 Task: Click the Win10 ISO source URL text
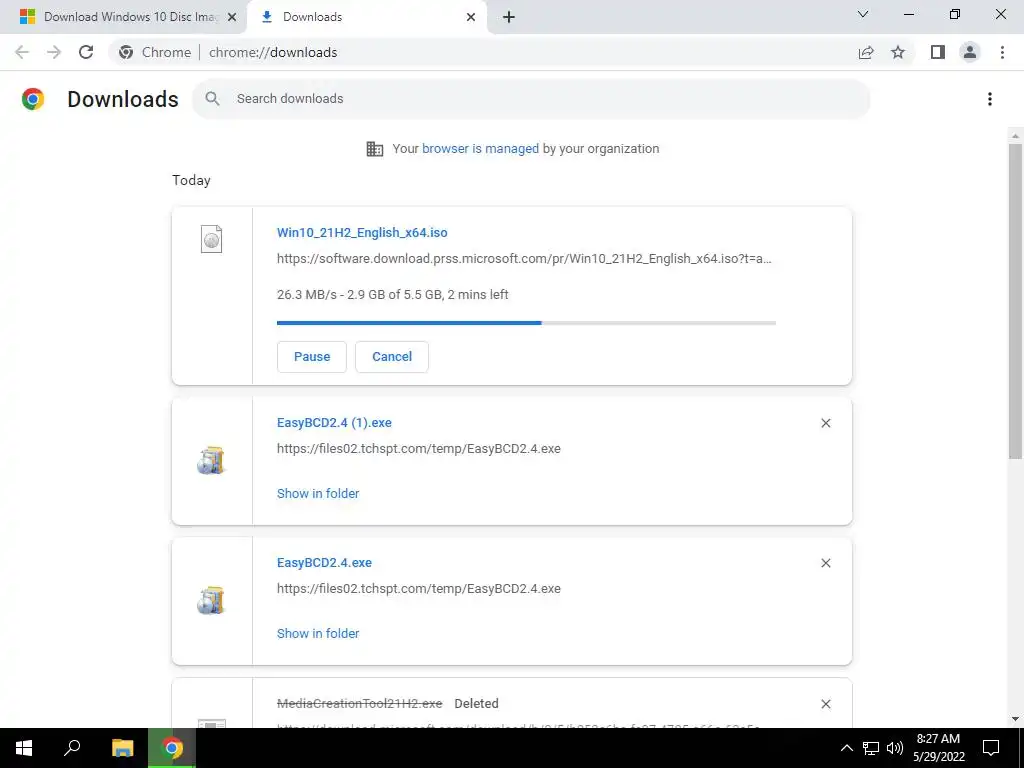coord(524,259)
